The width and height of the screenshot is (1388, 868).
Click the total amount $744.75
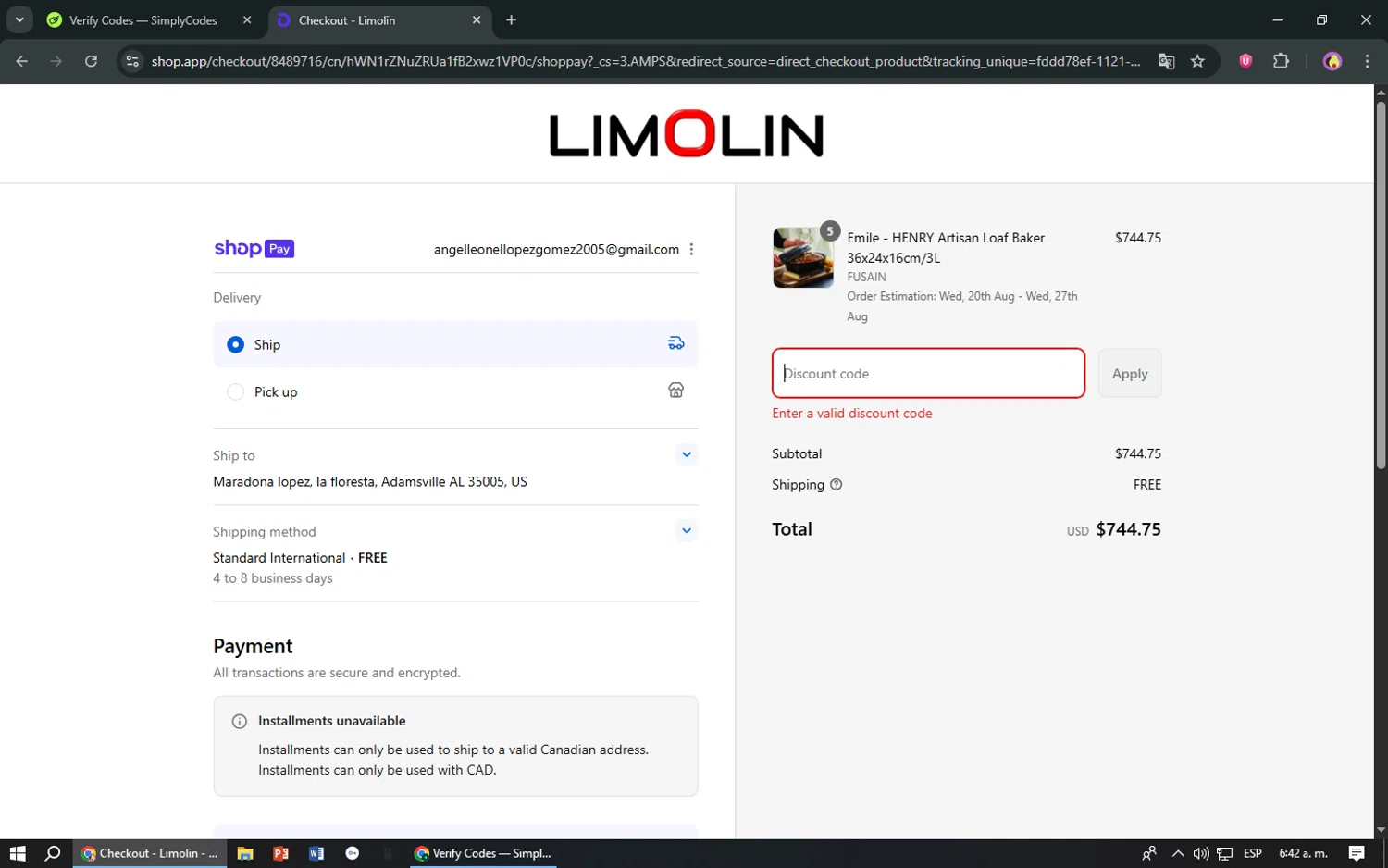pos(1128,529)
